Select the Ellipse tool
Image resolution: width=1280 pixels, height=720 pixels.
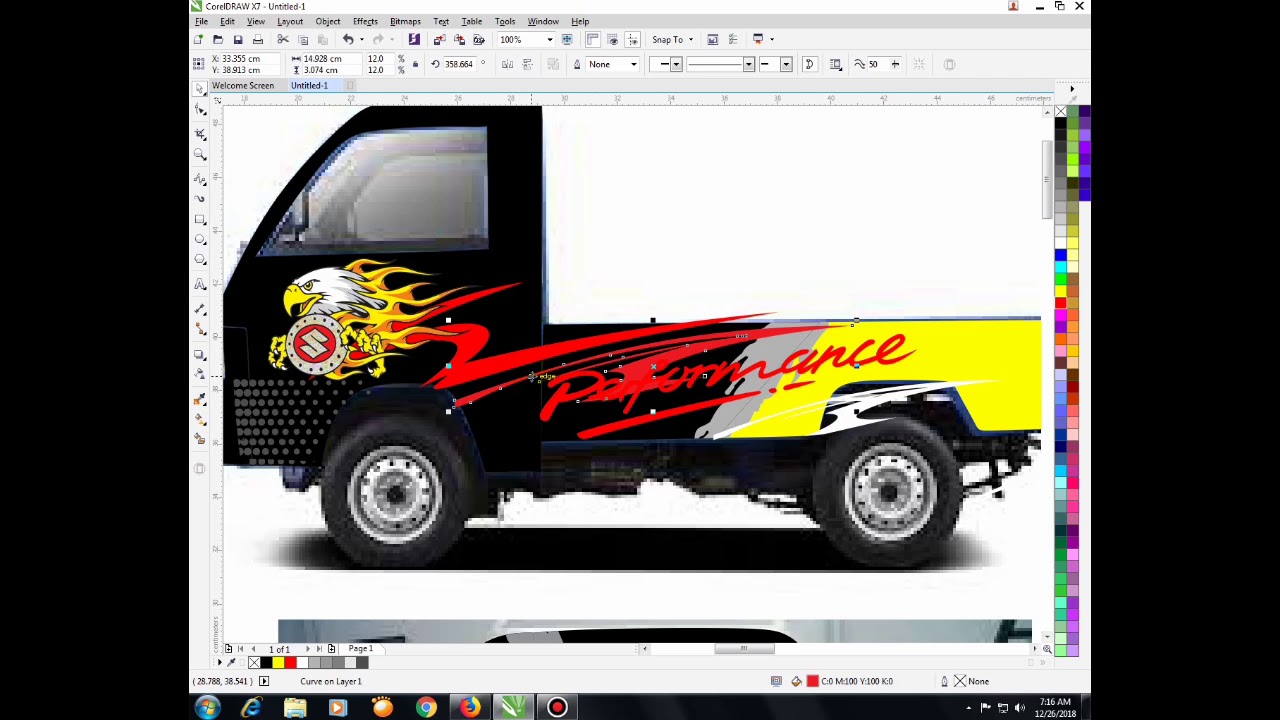point(200,240)
